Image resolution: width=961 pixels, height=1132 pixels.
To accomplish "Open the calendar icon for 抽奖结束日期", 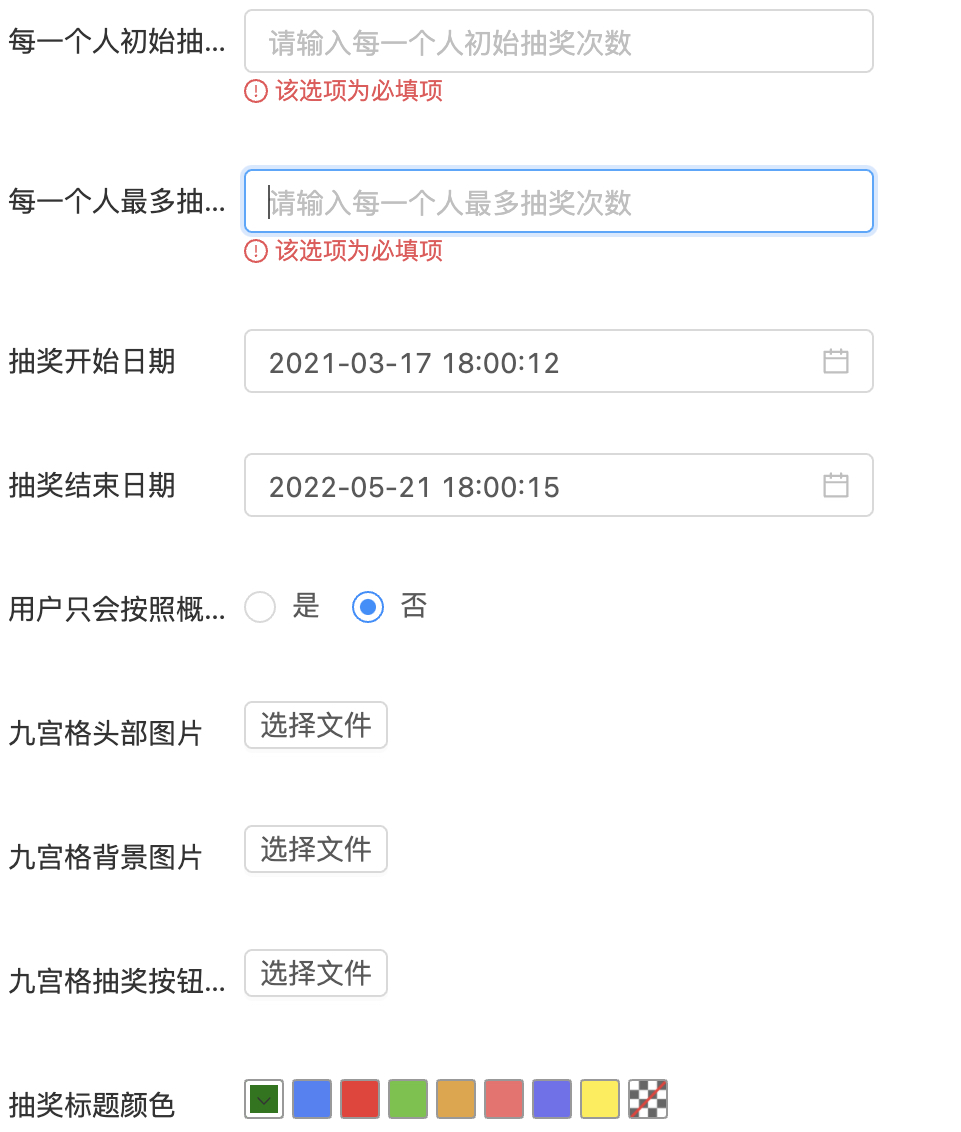I will coord(838,485).
